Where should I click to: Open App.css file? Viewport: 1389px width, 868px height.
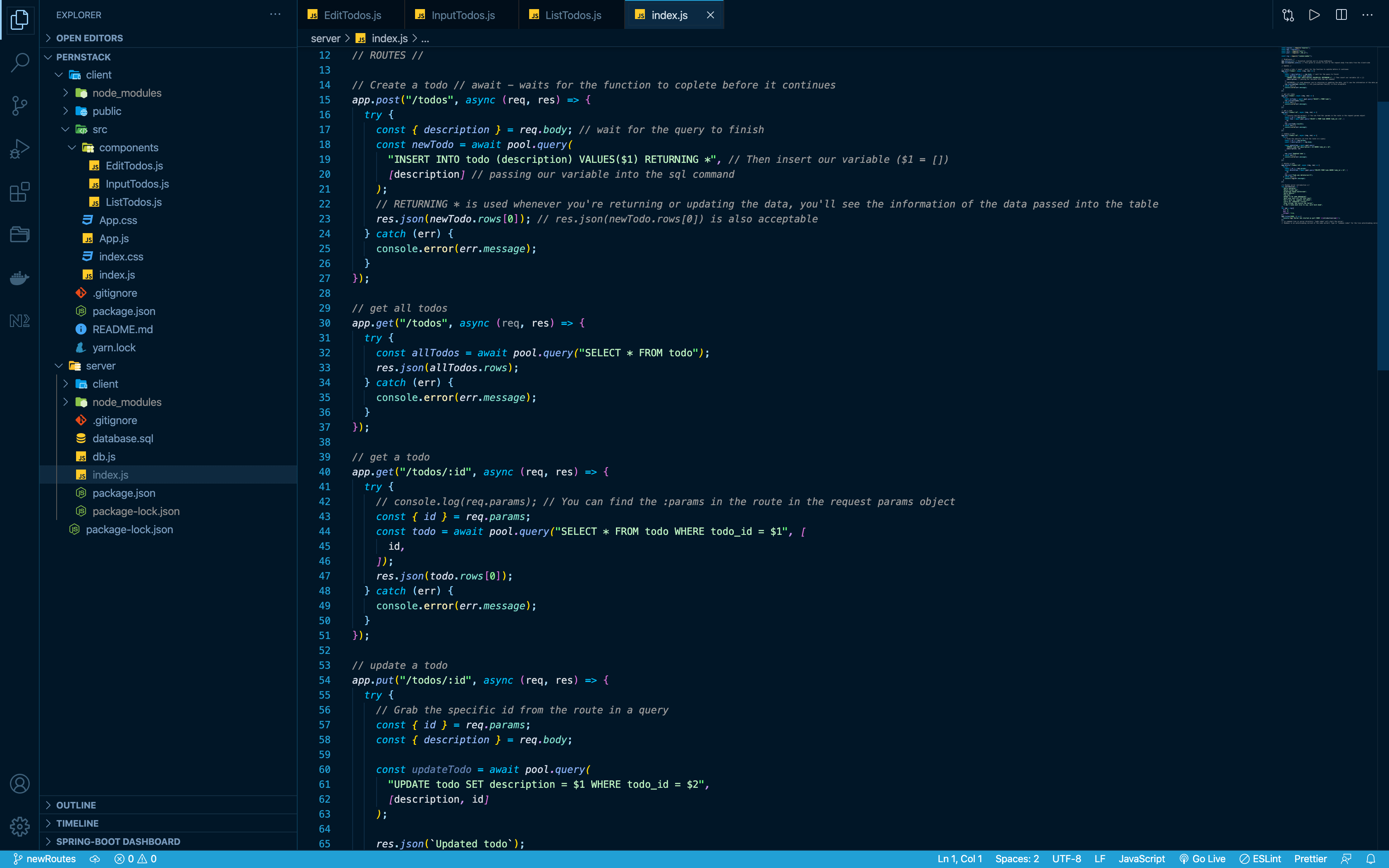tap(168, 220)
